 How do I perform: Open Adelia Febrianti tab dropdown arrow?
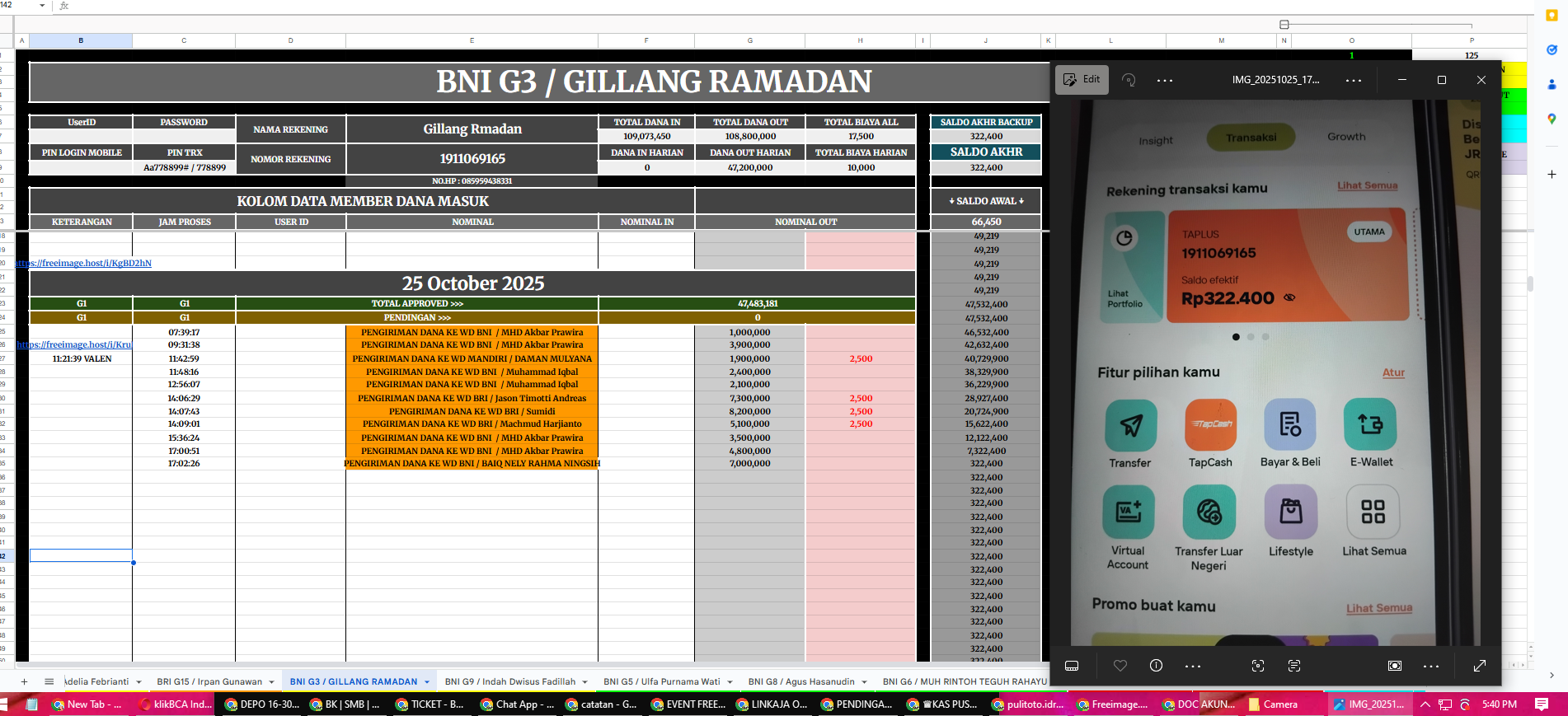click(138, 682)
